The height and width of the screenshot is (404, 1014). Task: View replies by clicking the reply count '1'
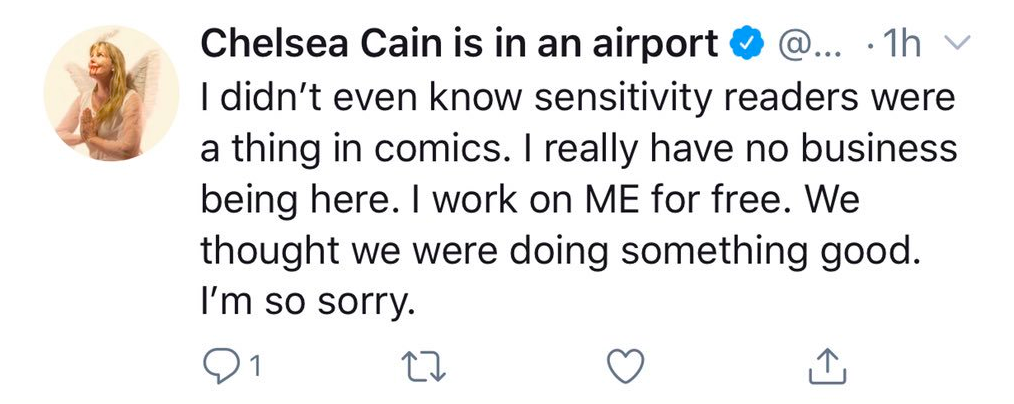click(255, 368)
